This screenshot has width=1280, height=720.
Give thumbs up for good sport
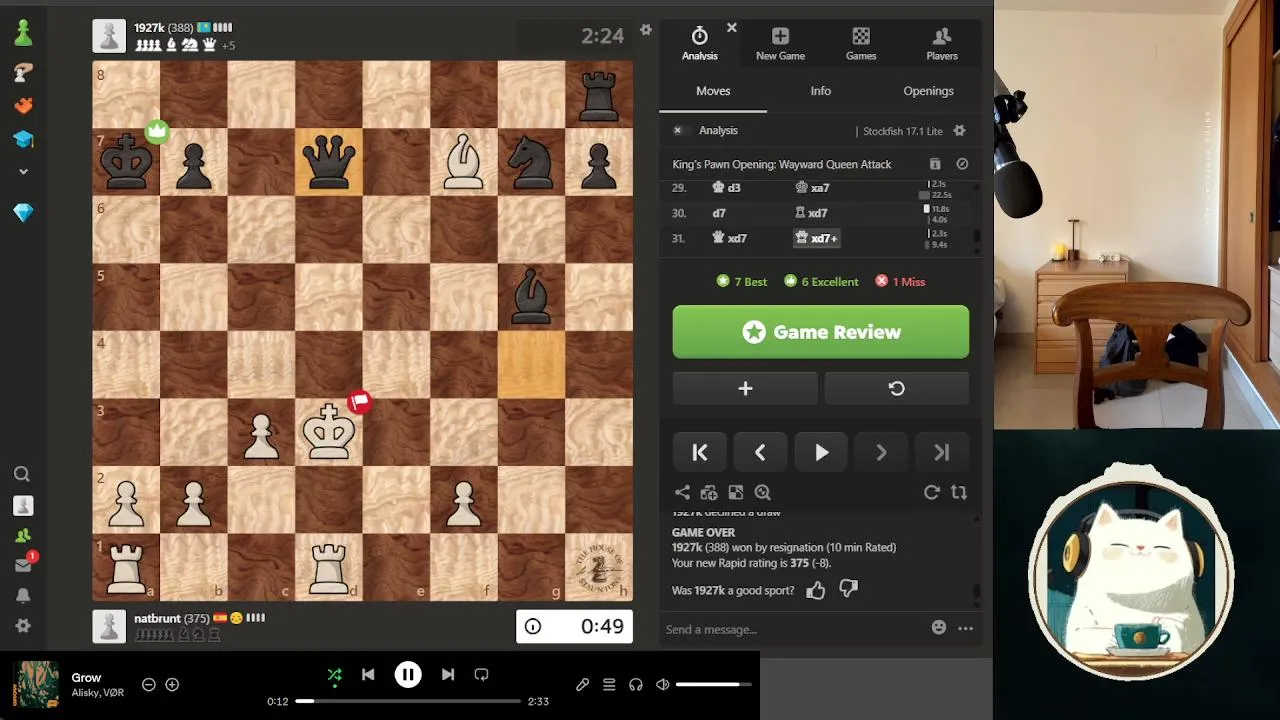tap(815, 590)
